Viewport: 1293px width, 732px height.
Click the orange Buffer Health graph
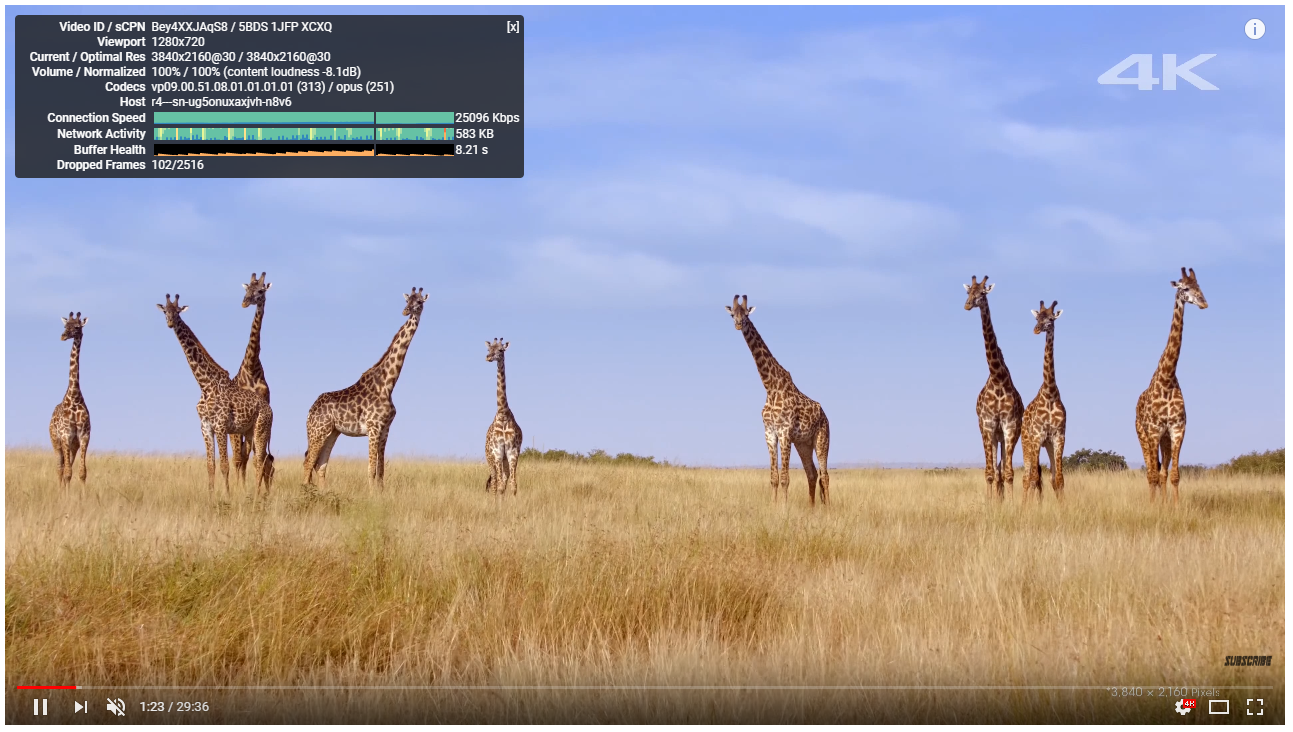[303, 150]
